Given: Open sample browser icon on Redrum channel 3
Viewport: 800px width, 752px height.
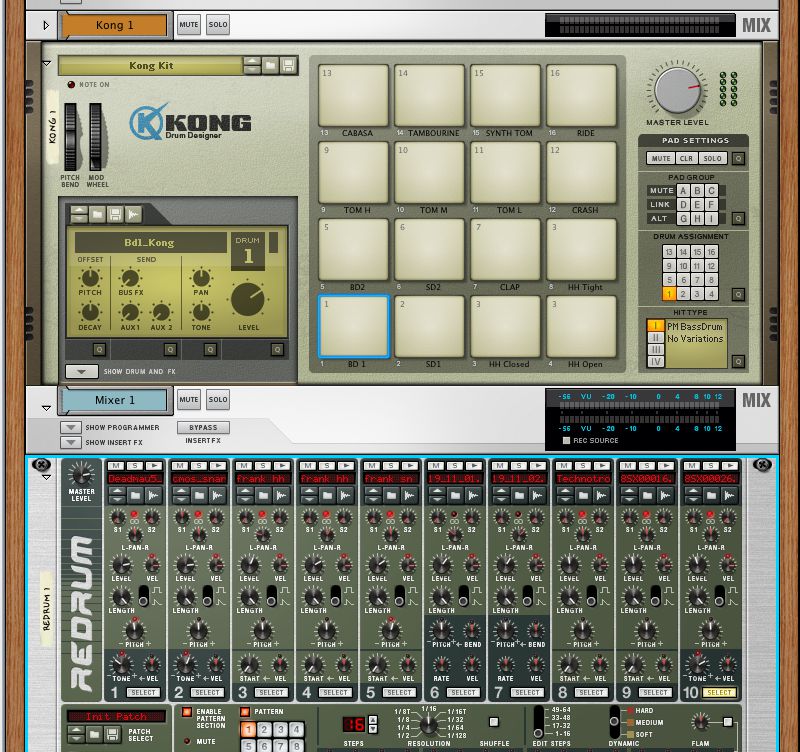Looking at the screenshot, I should tap(282, 495).
